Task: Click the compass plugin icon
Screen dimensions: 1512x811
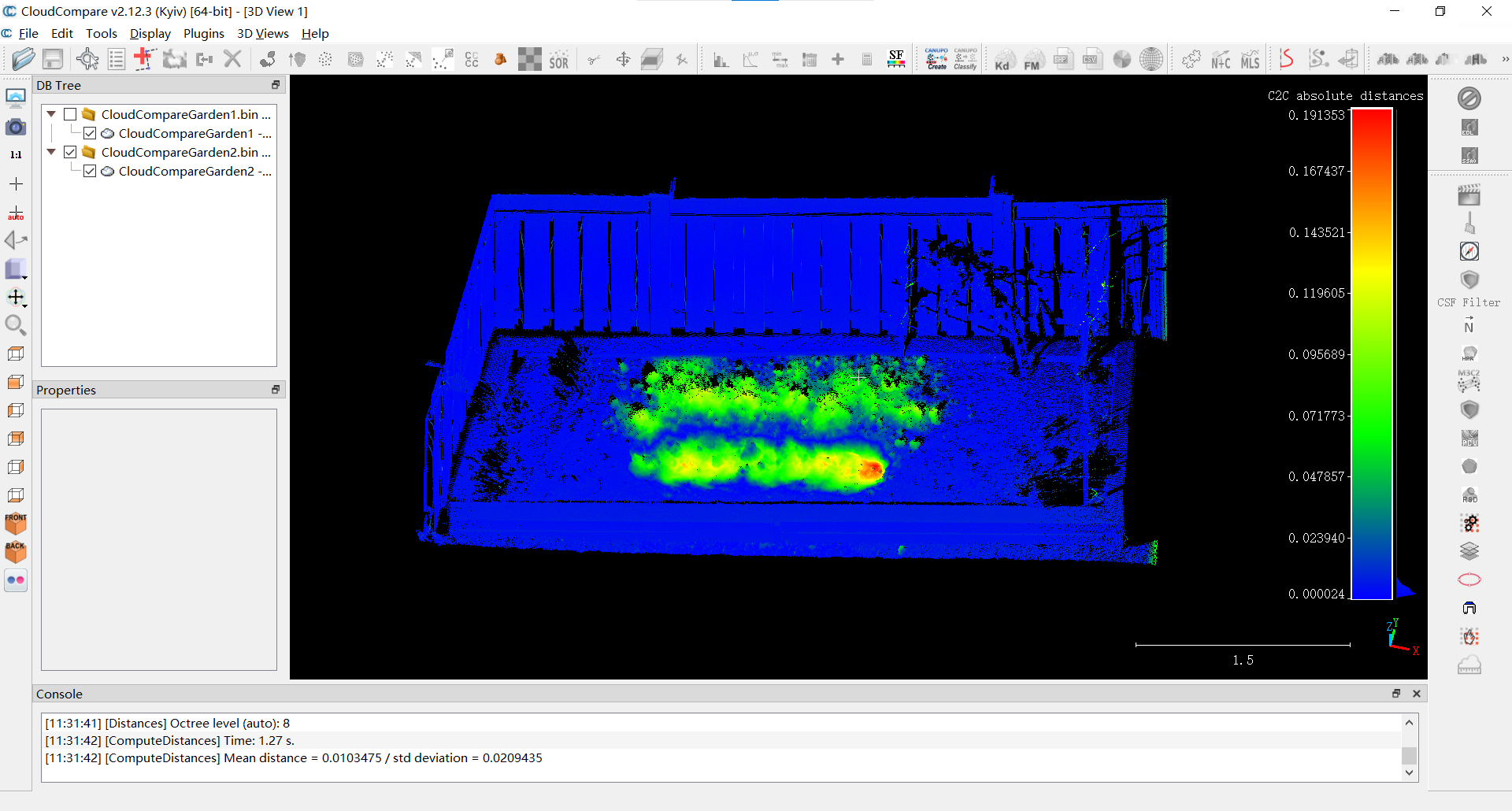Action: click(x=1469, y=251)
